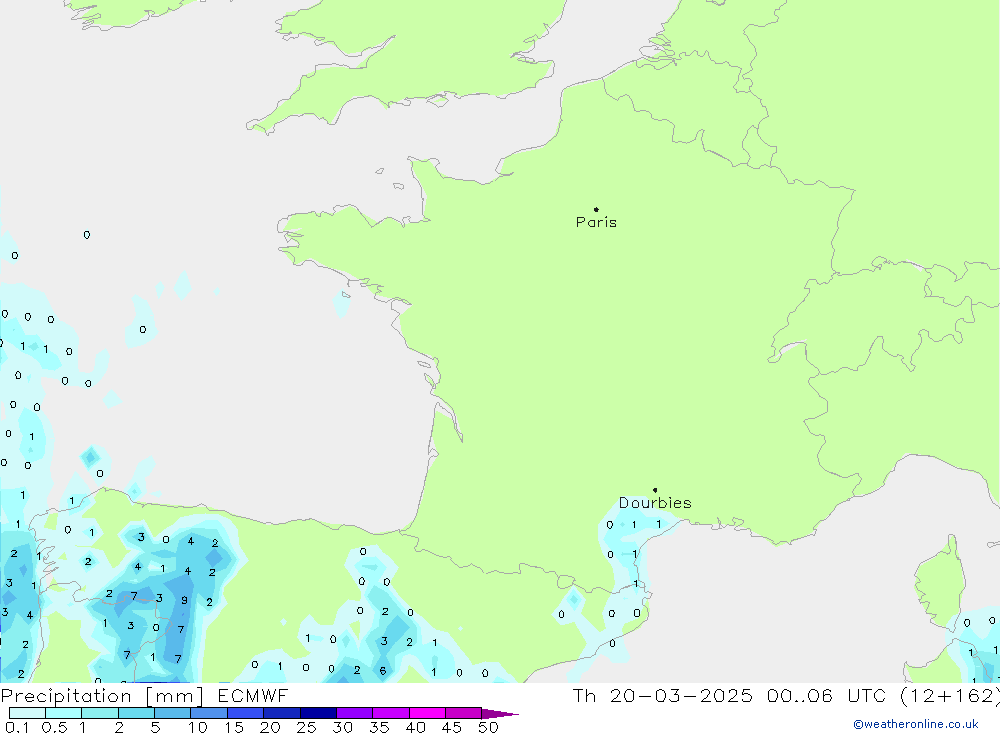This screenshot has width=1000, height=733.
Task: Click the 'Precipitation [mm]' title text
Action: pyautogui.click(x=102, y=695)
